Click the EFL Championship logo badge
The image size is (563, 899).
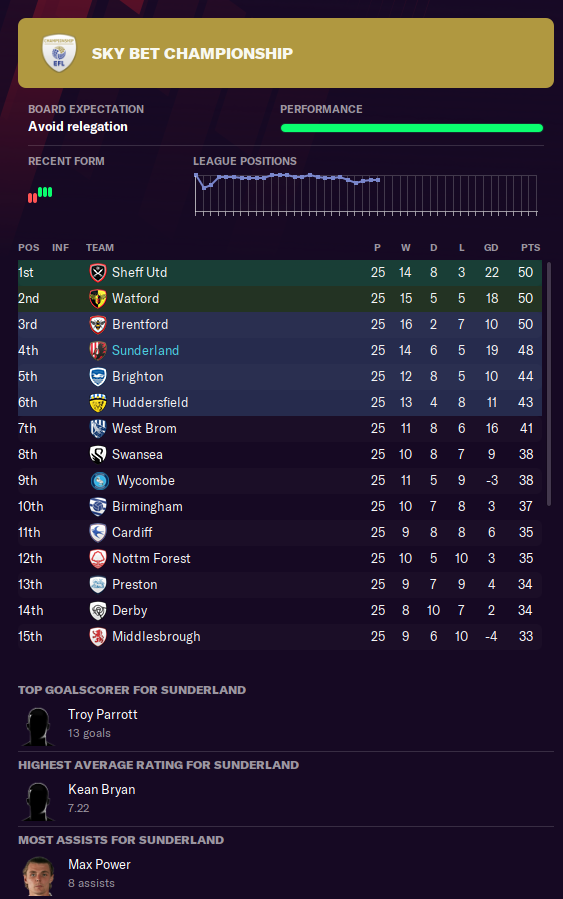pyautogui.click(x=59, y=53)
